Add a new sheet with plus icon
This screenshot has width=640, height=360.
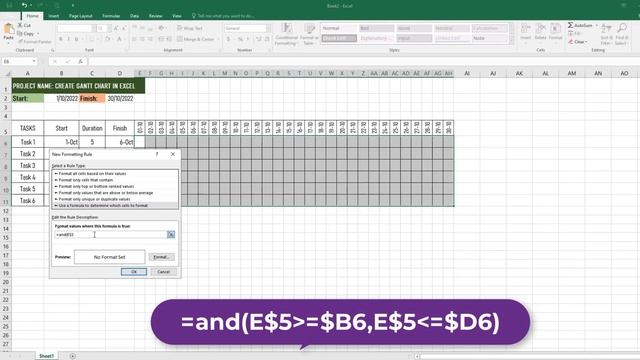coord(72,356)
